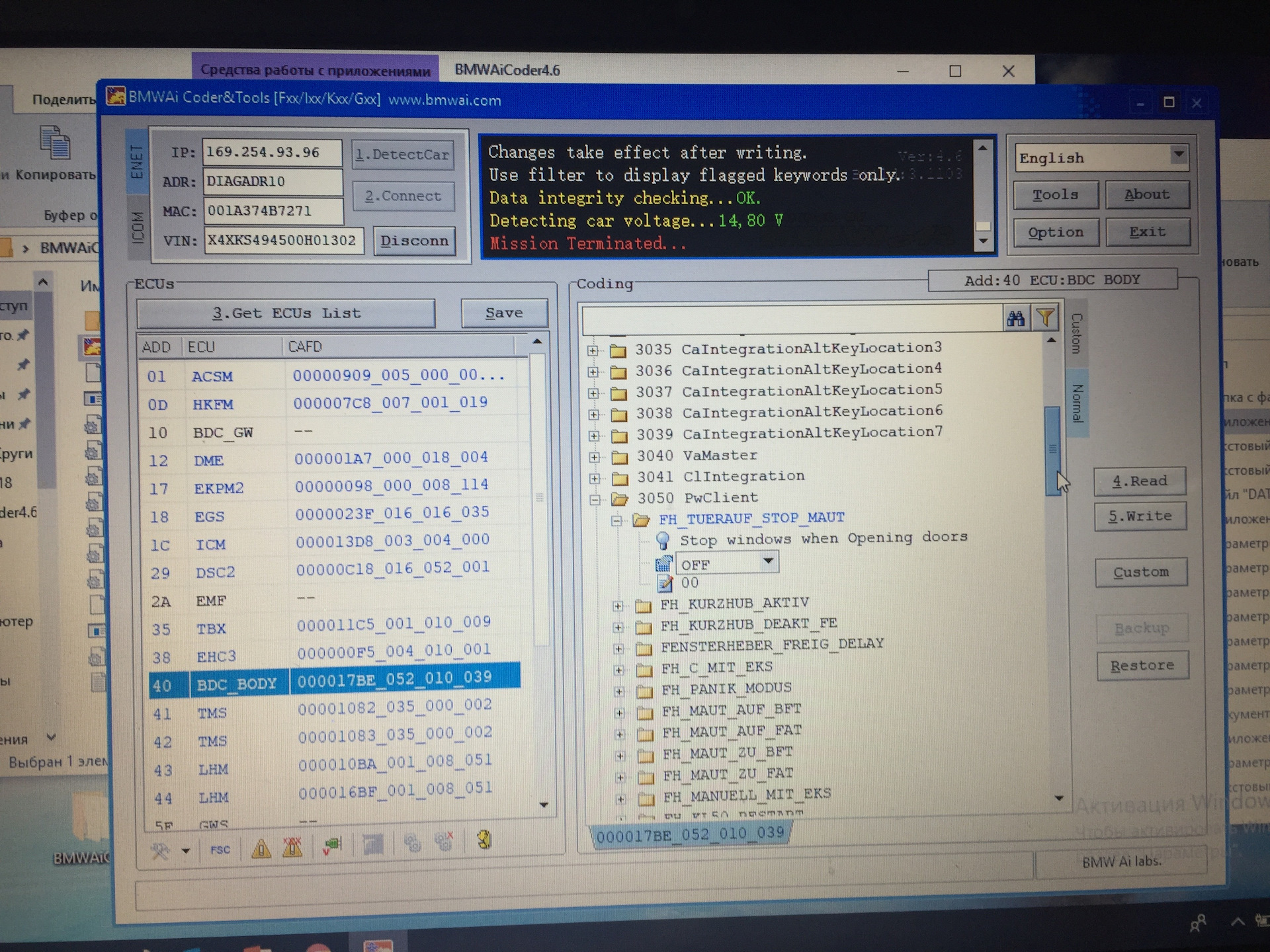Click the coding search input field

point(792,319)
